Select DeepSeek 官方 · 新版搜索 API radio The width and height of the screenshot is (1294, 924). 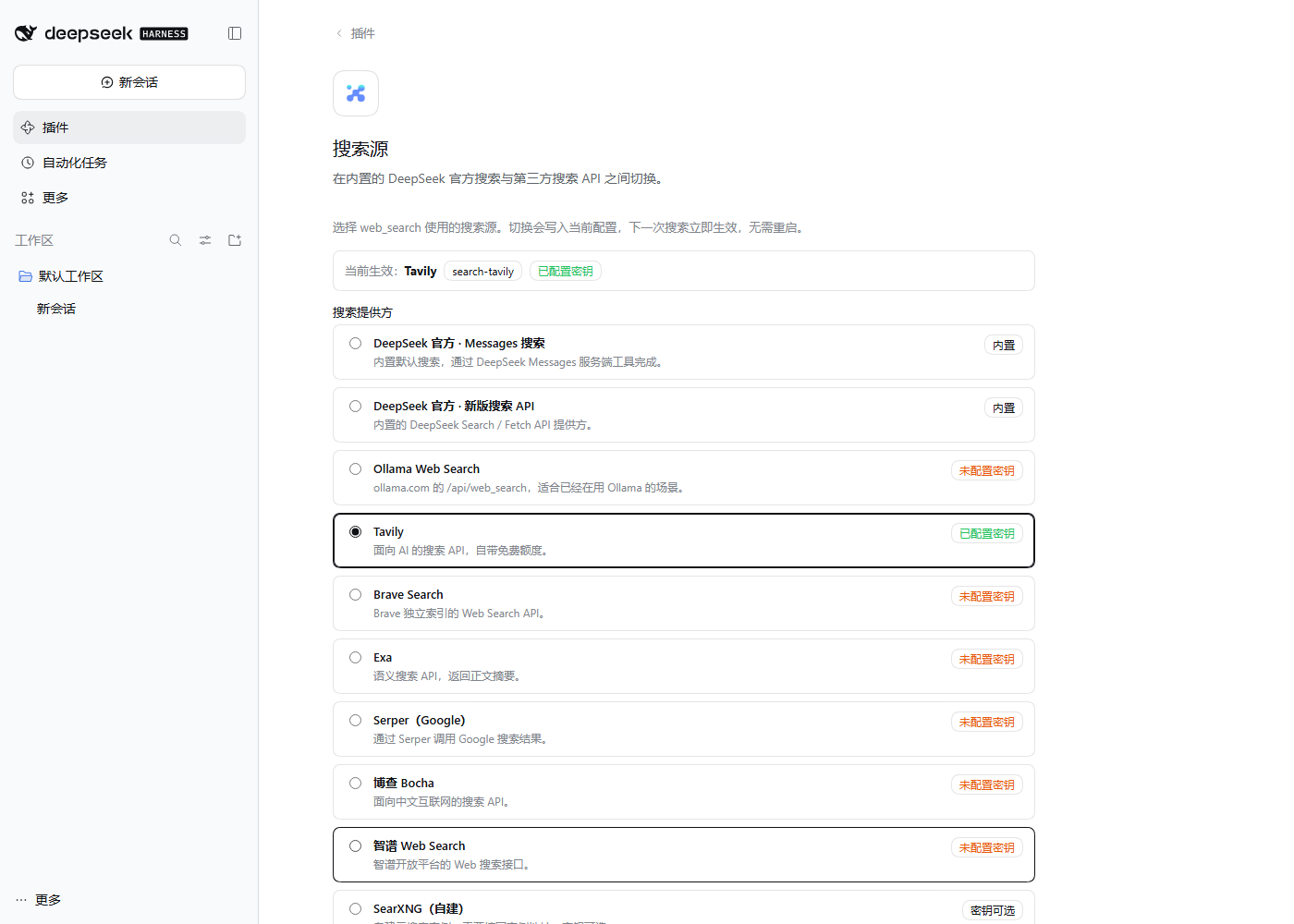click(355, 407)
